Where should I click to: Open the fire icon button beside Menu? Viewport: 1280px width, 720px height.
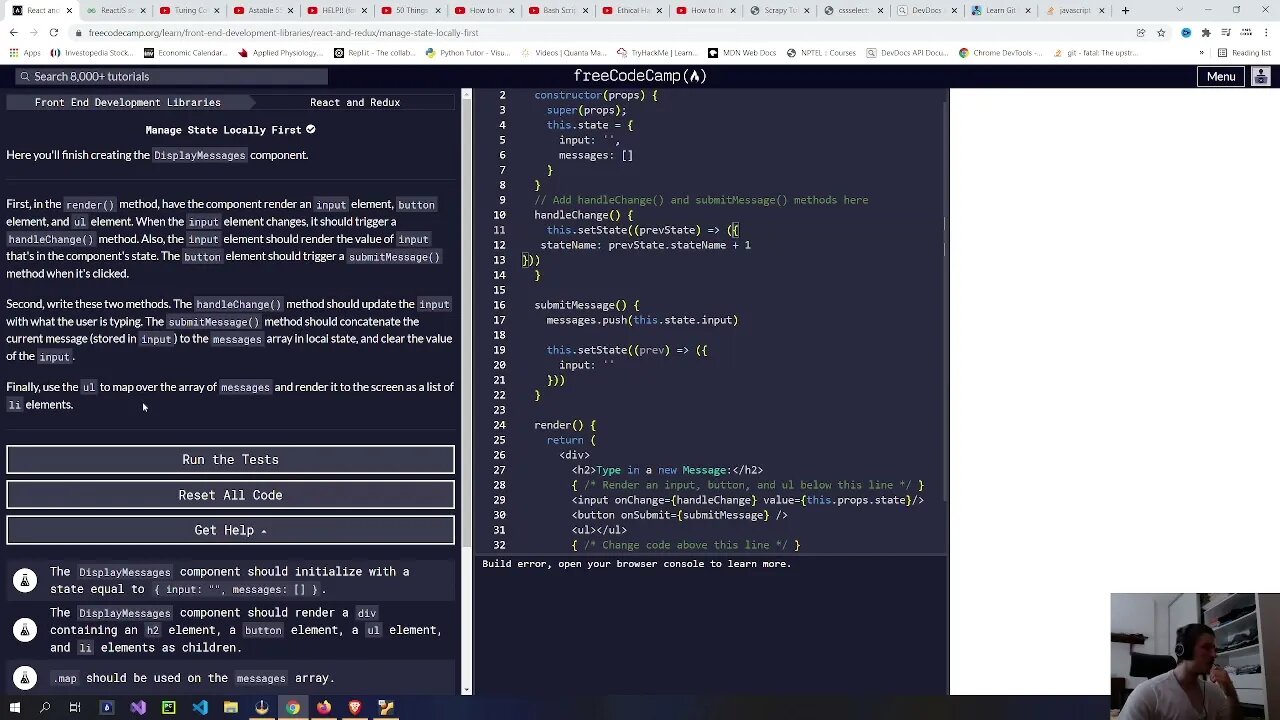tap(1262, 76)
